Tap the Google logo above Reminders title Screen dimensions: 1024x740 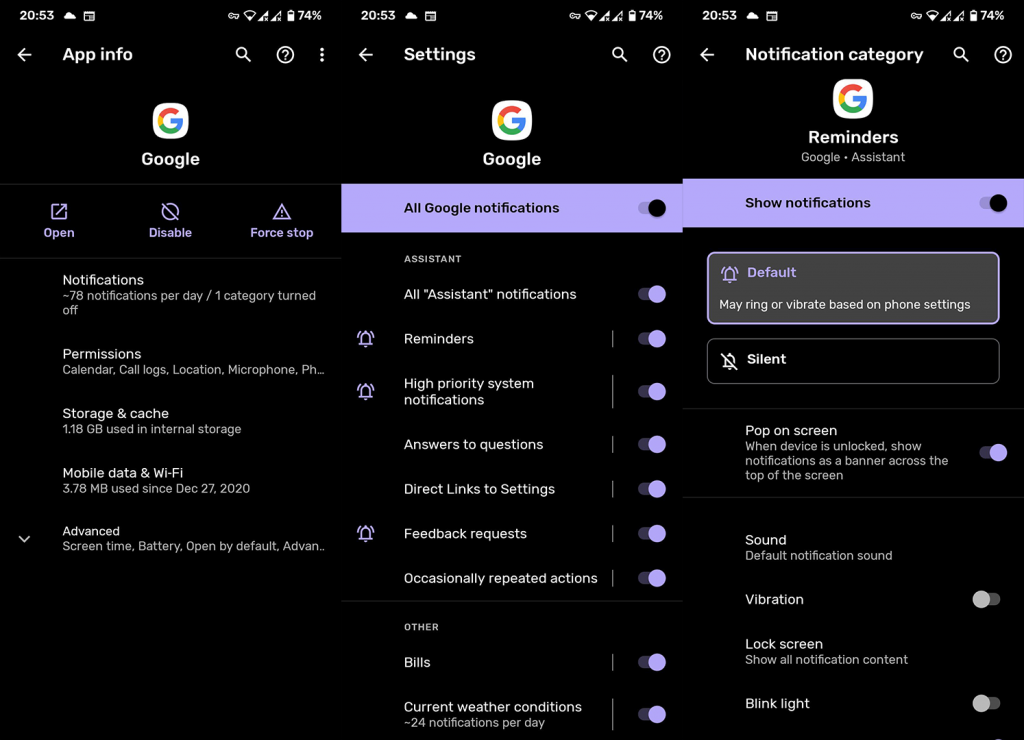click(x=853, y=99)
